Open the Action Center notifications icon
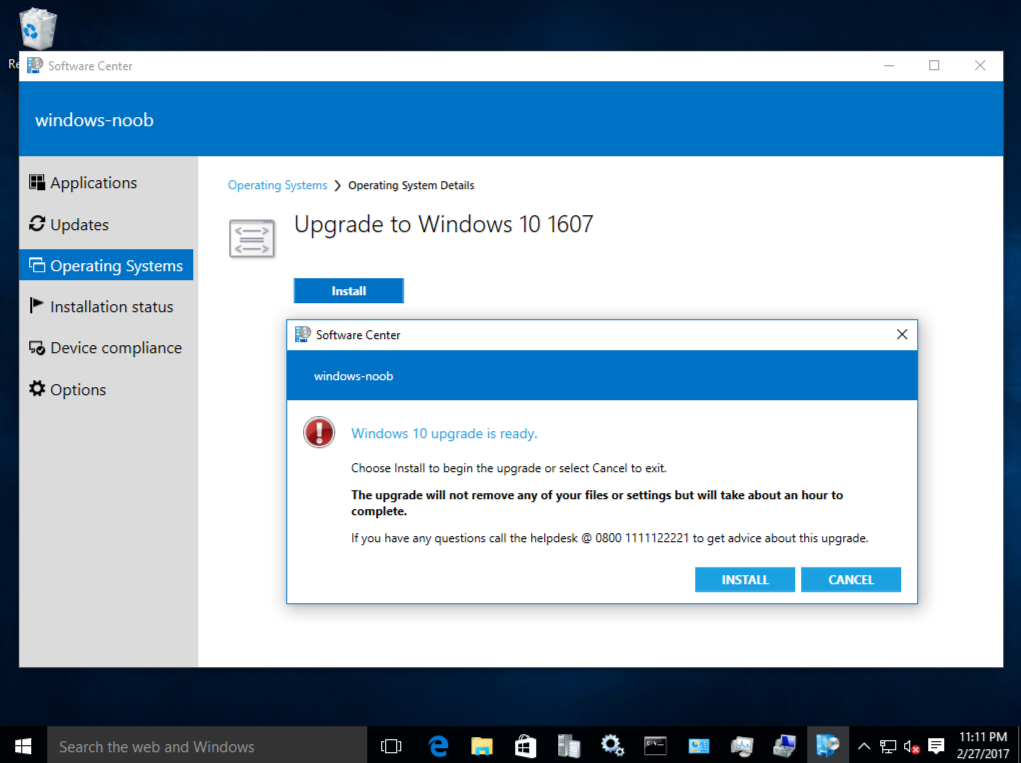This screenshot has height=763, width=1021. 936,746
